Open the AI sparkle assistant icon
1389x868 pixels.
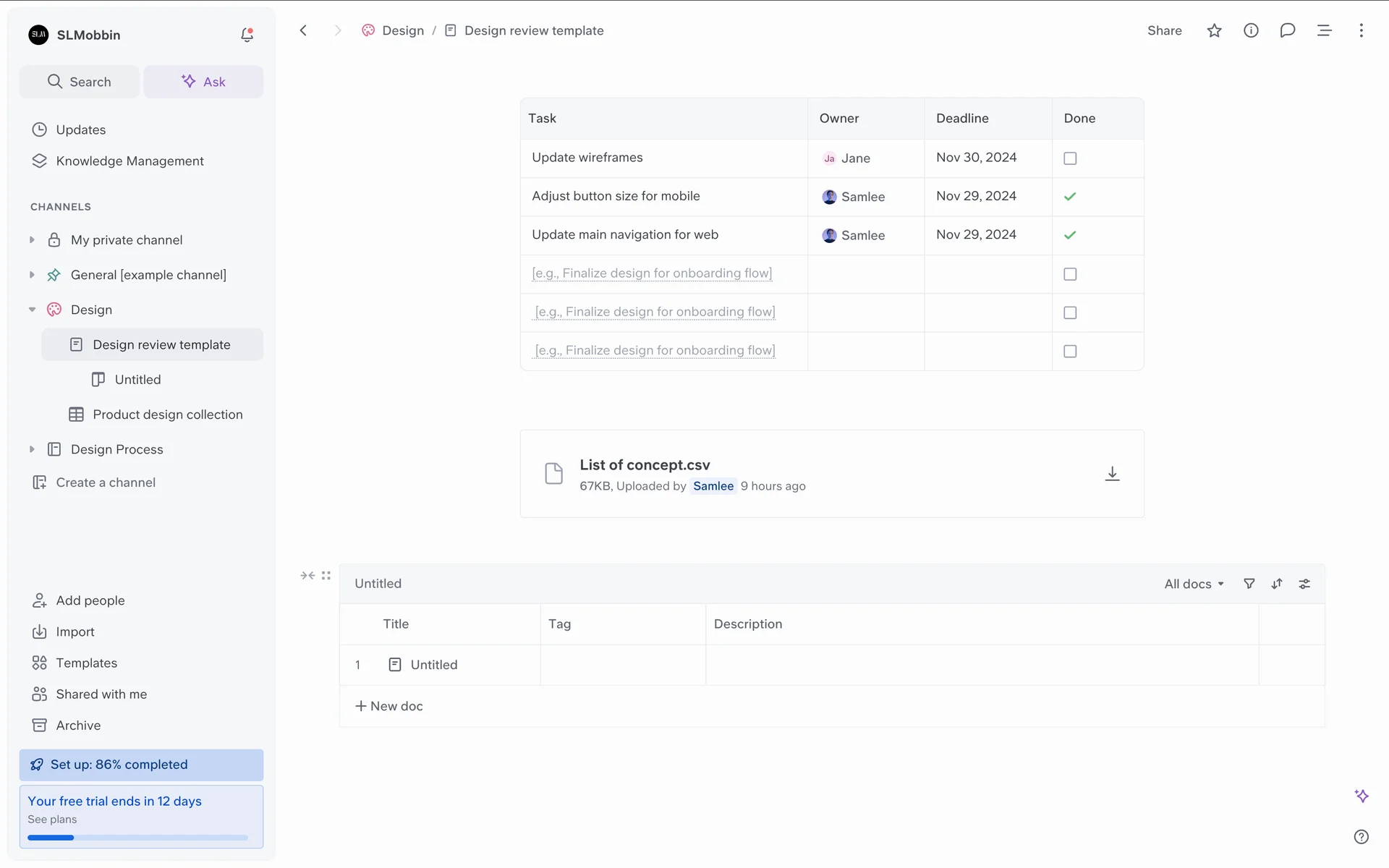pyautogui.click(x=1362, y=796)
